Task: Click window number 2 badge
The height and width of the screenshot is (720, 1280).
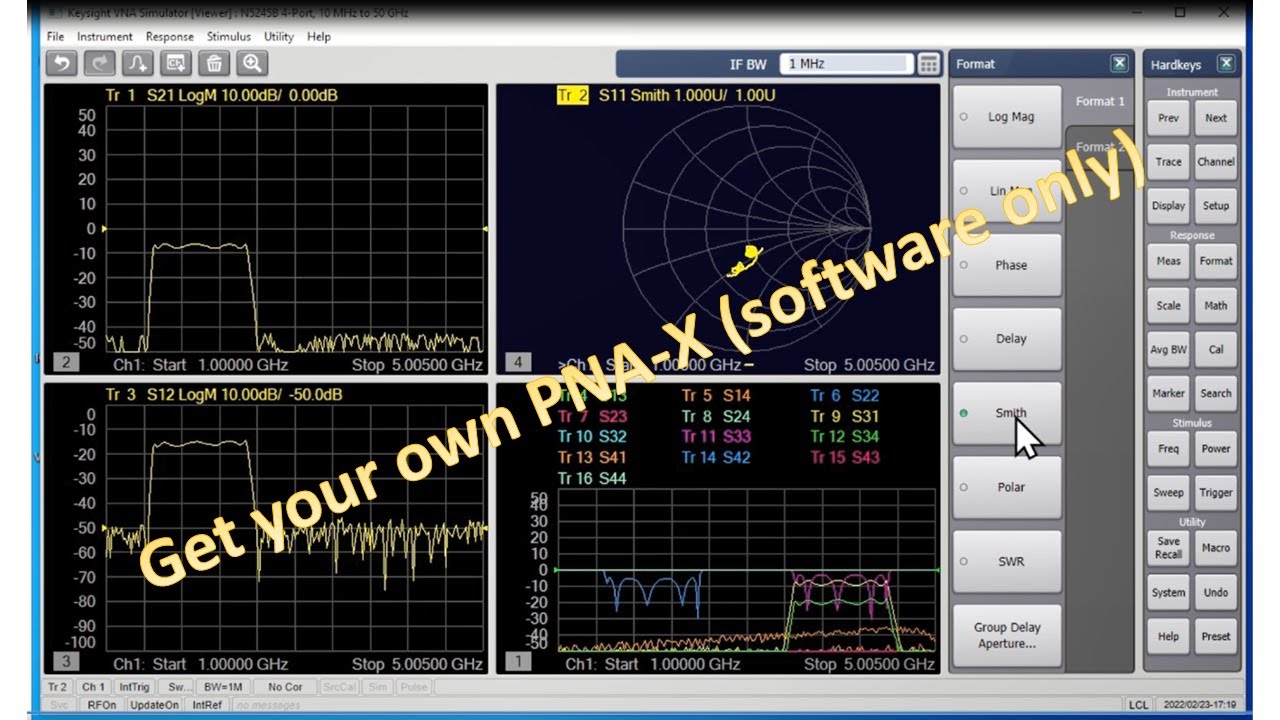Action: pyautogui.click(x=65, y=362)
